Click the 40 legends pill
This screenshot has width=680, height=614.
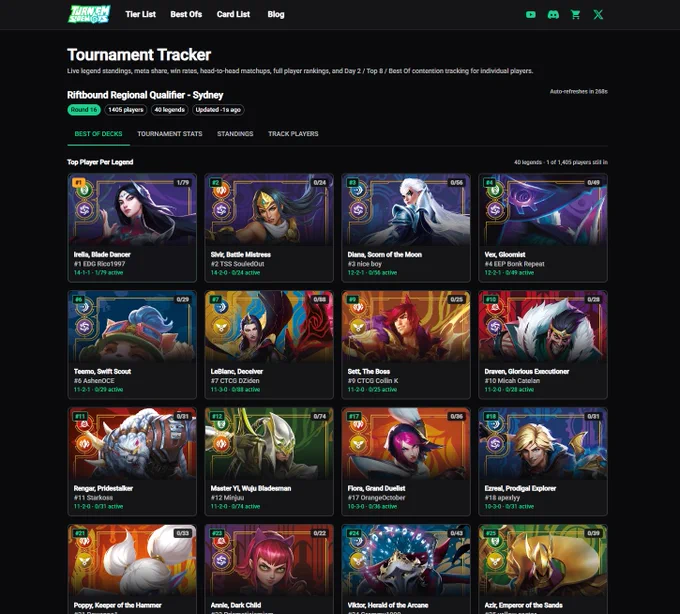click(170, 110)
